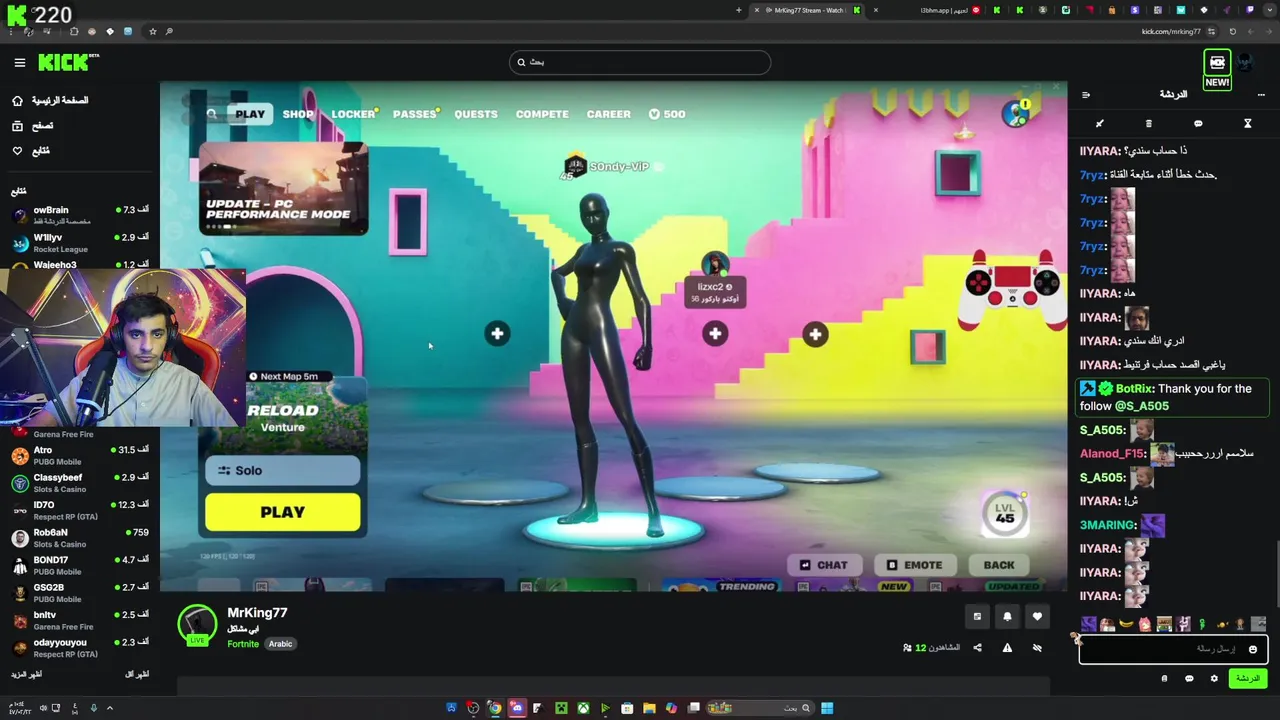Go to Kick logo home page
This screenshot has width=1280, height=720.
point(68,62)
